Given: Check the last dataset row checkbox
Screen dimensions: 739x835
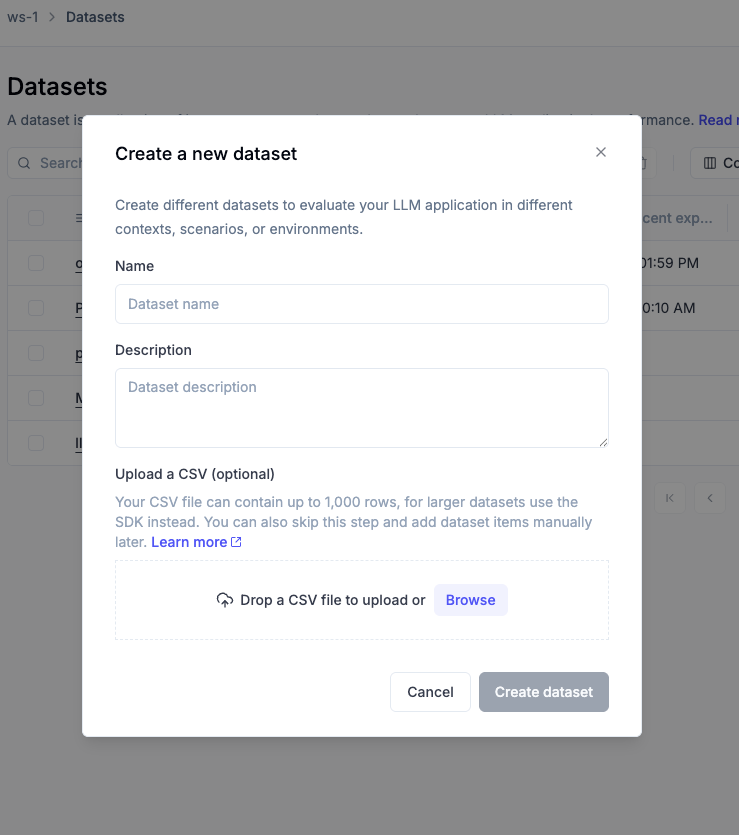Looking at the screenshot, I should pyautogui.click(x=36, y=442).
